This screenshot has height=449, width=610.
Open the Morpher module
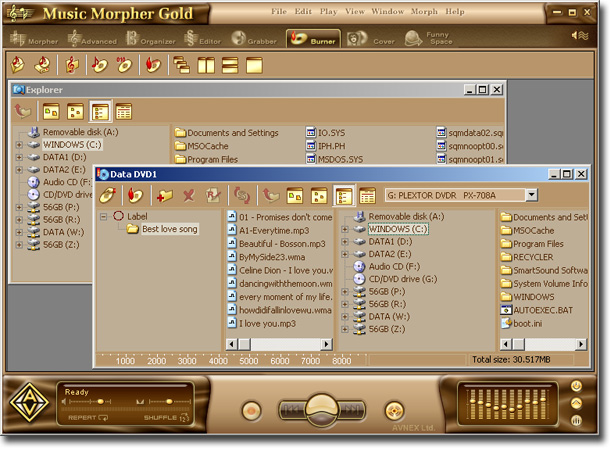point(32,39)
